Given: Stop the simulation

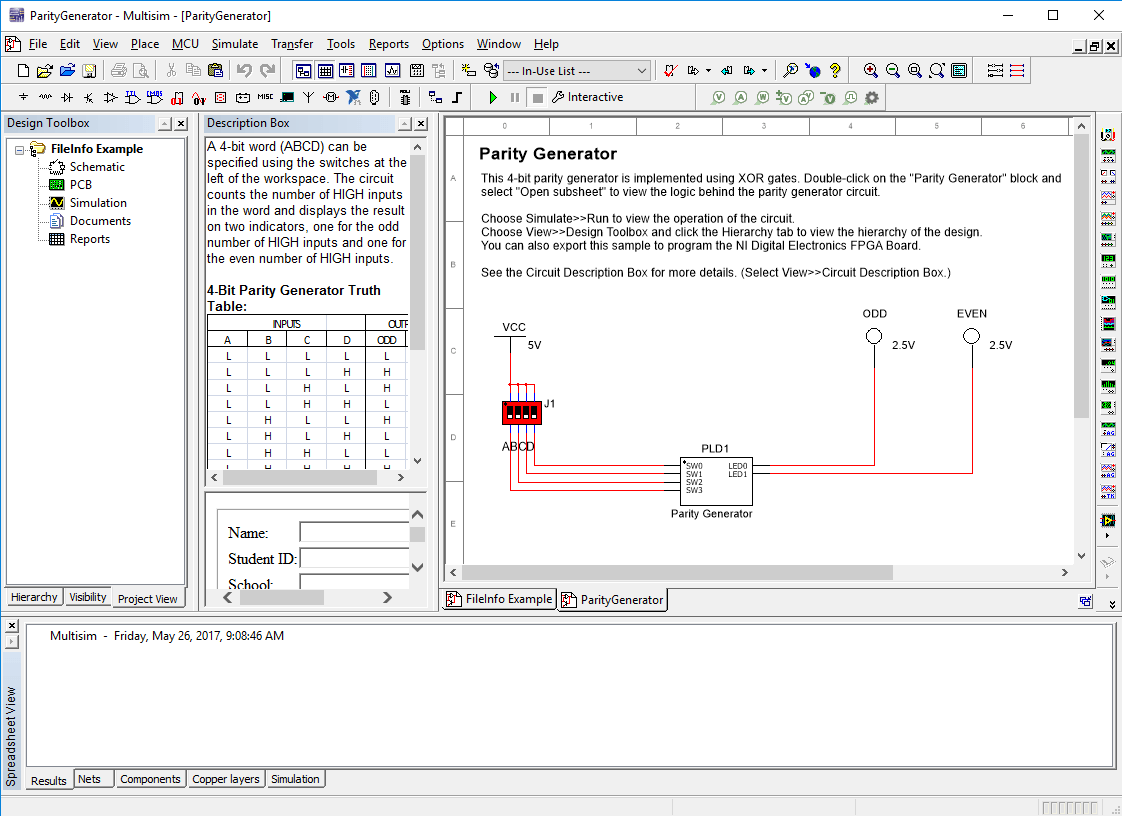Looking at the screenshot, I should click(537, 97).
